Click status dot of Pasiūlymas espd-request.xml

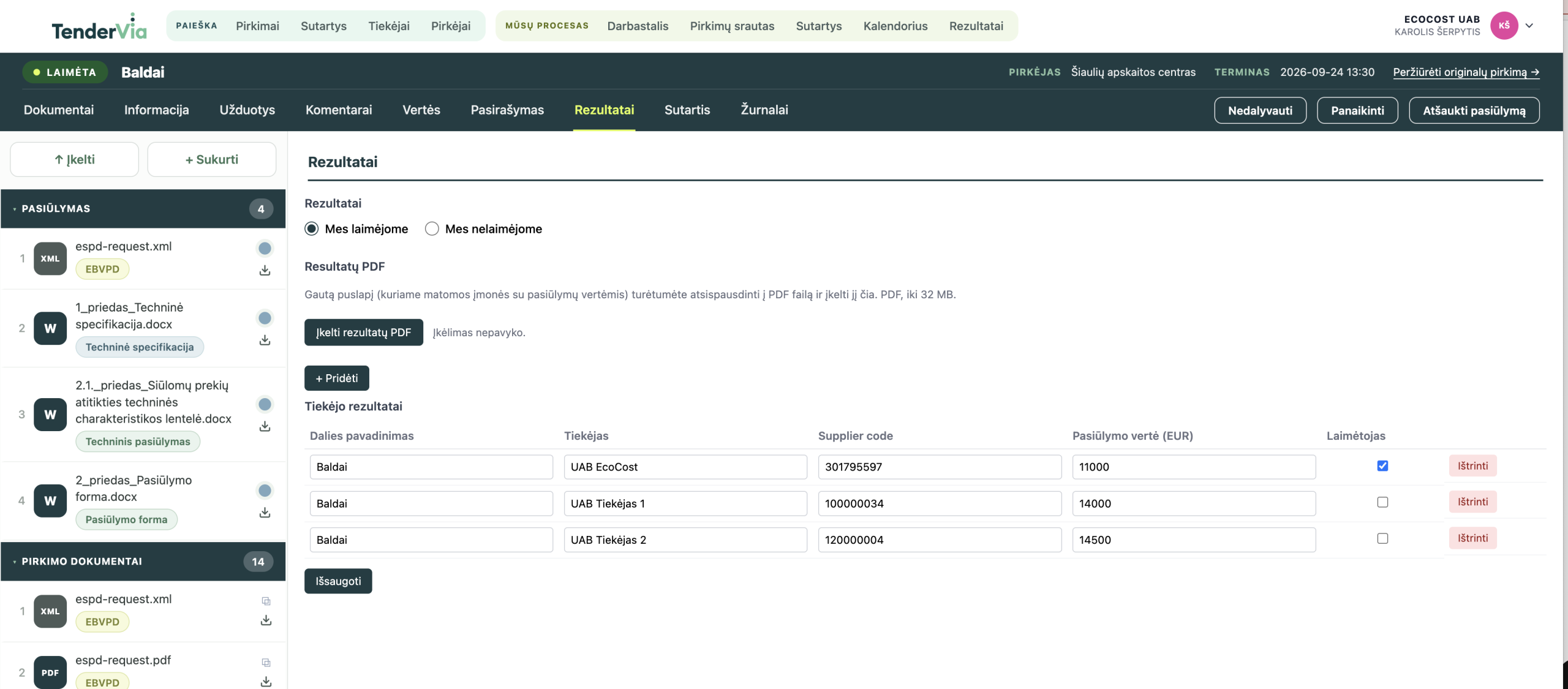point(265,248)
